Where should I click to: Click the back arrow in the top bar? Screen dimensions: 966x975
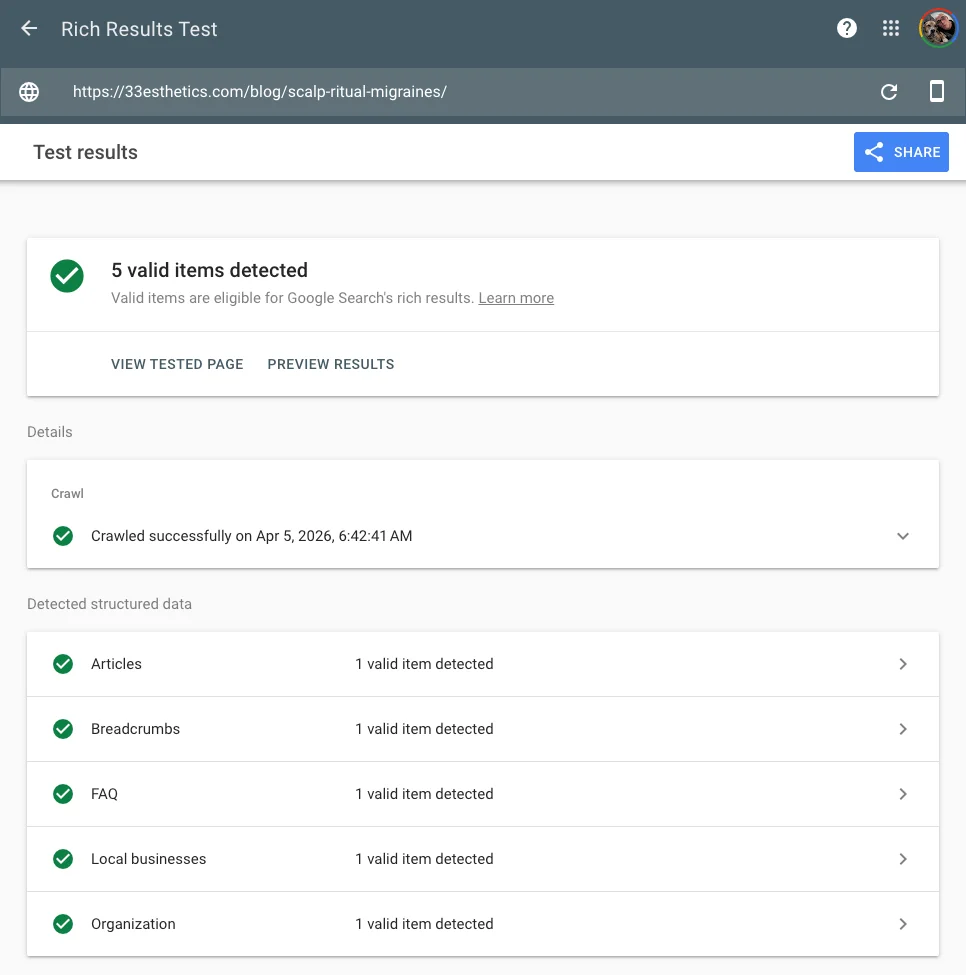click(28, 28)
